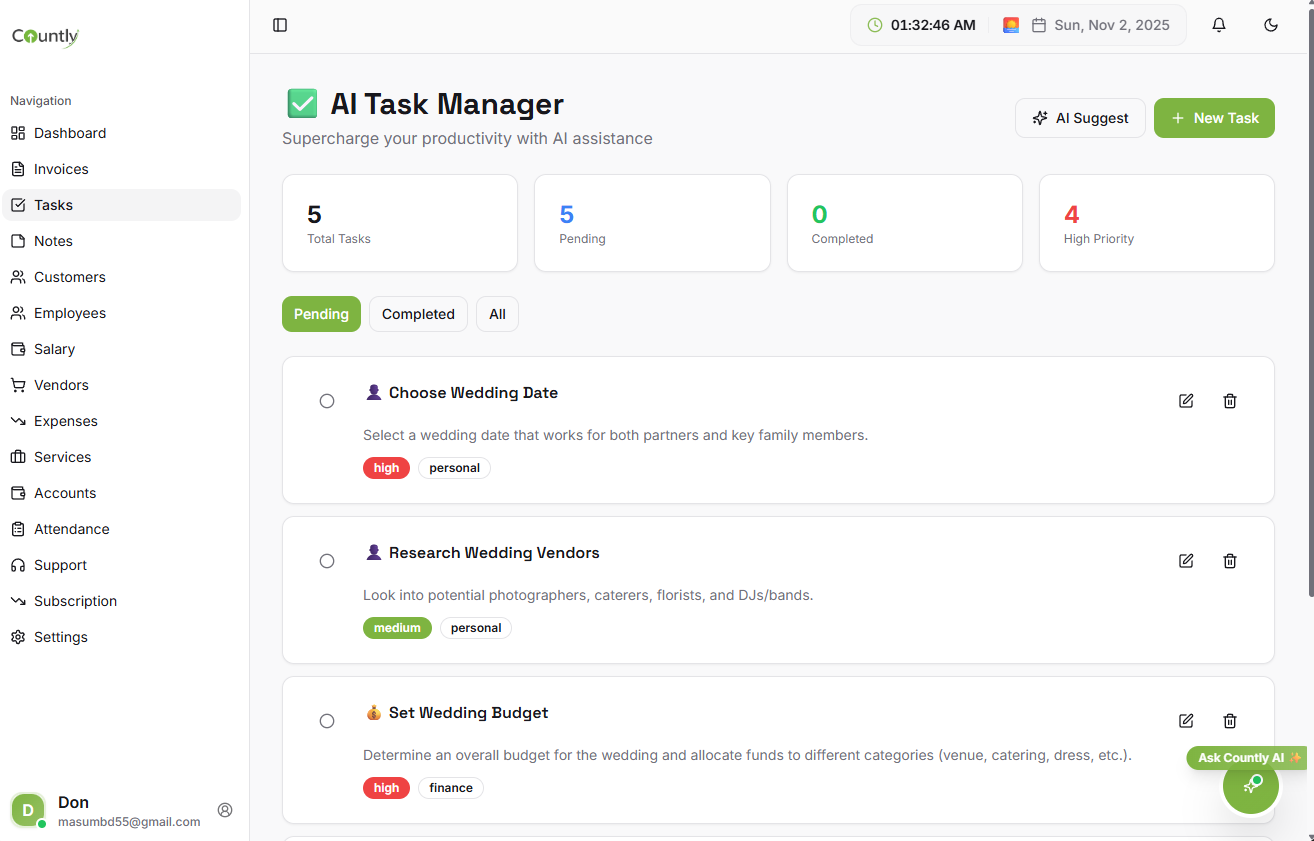Click the clock time 01:32:46 AM
Viewport: 1314px width, 841px height.
coord(933,25)
